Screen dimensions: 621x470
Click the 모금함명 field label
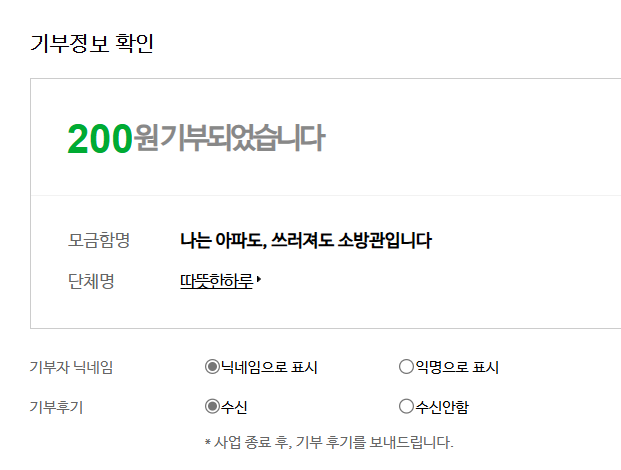coord(99,240)
